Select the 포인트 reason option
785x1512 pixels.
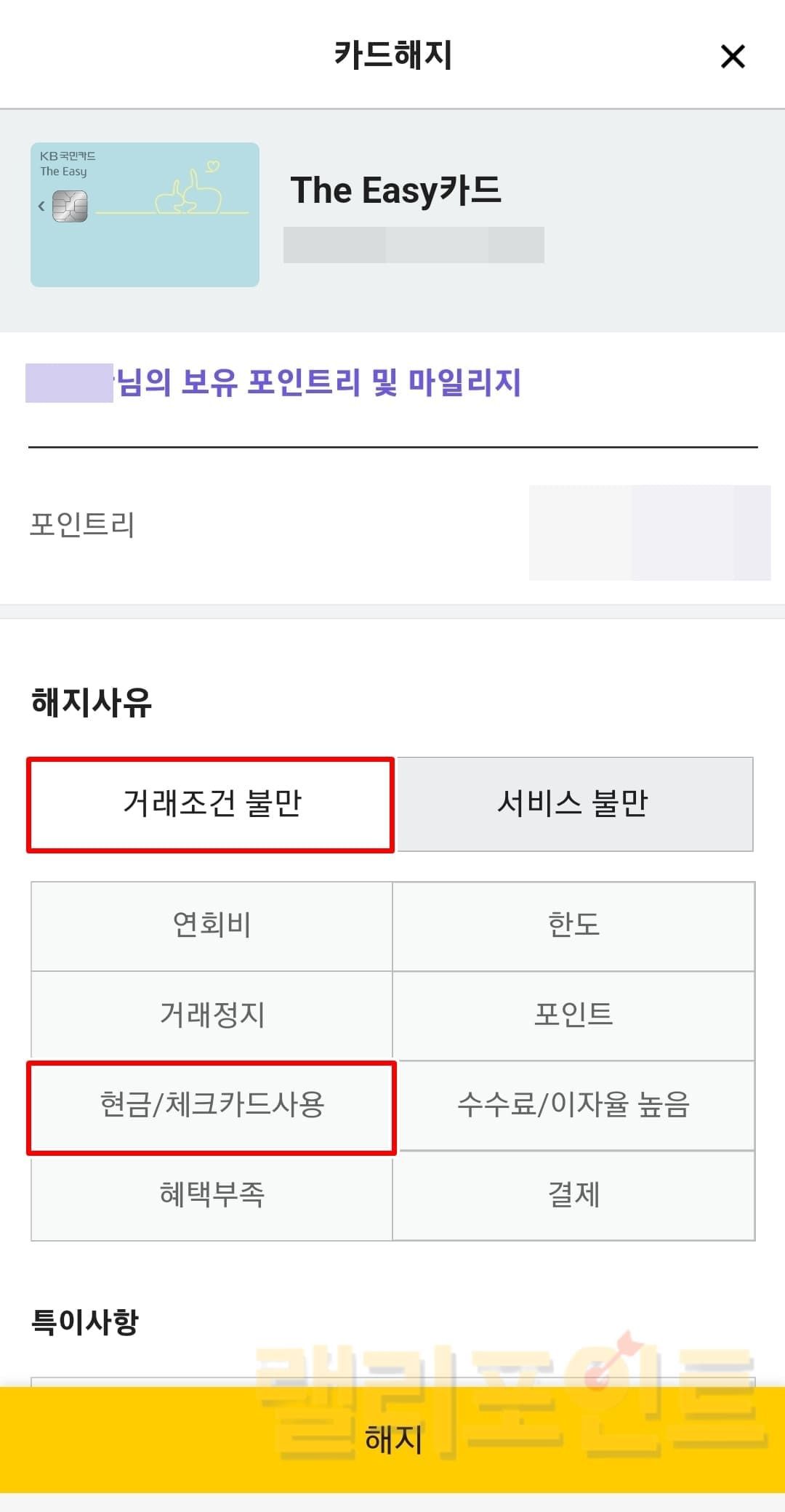tap(573, 1015)
